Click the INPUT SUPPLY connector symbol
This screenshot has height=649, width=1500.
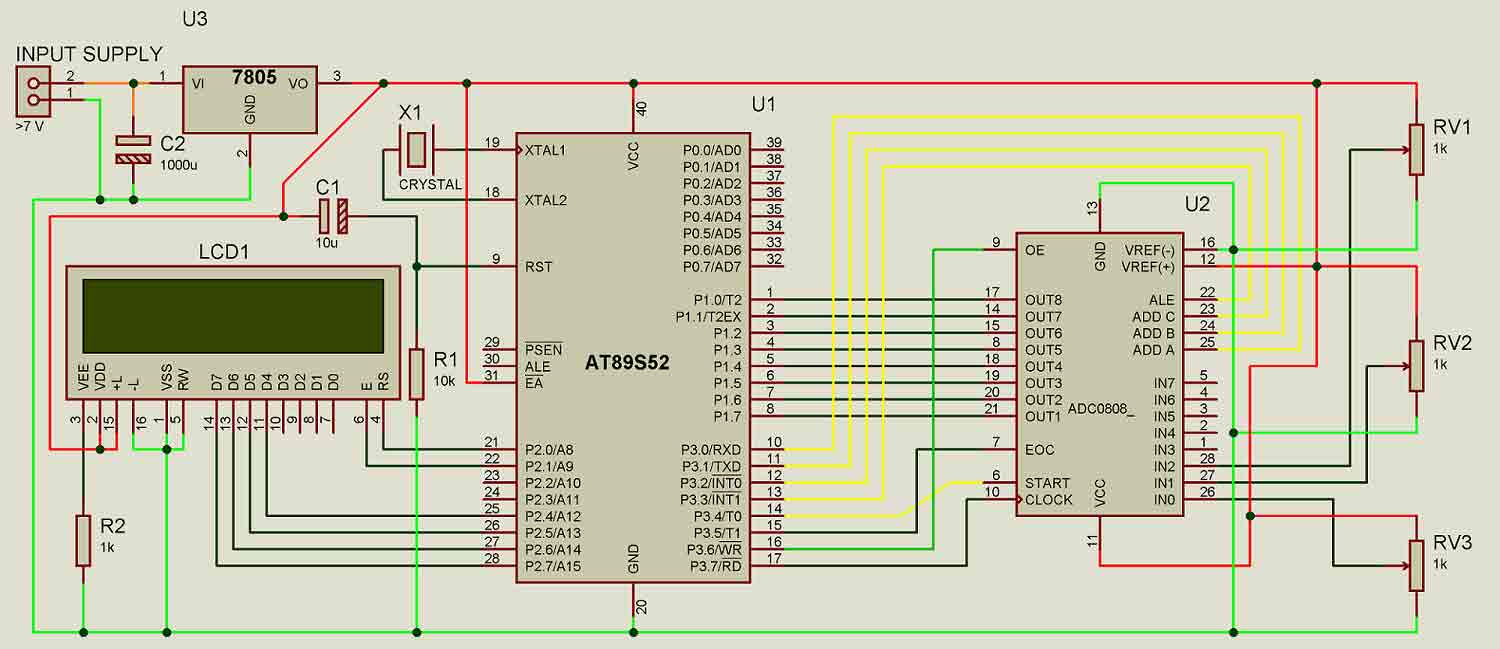click(x=35, y=90)
